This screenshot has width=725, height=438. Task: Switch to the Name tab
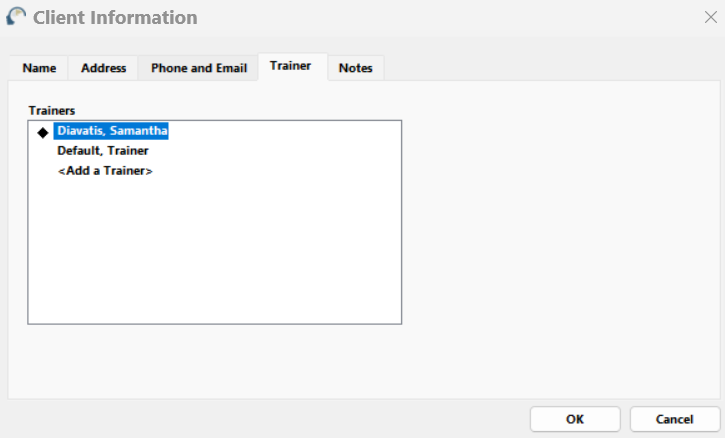coord(39,68)
